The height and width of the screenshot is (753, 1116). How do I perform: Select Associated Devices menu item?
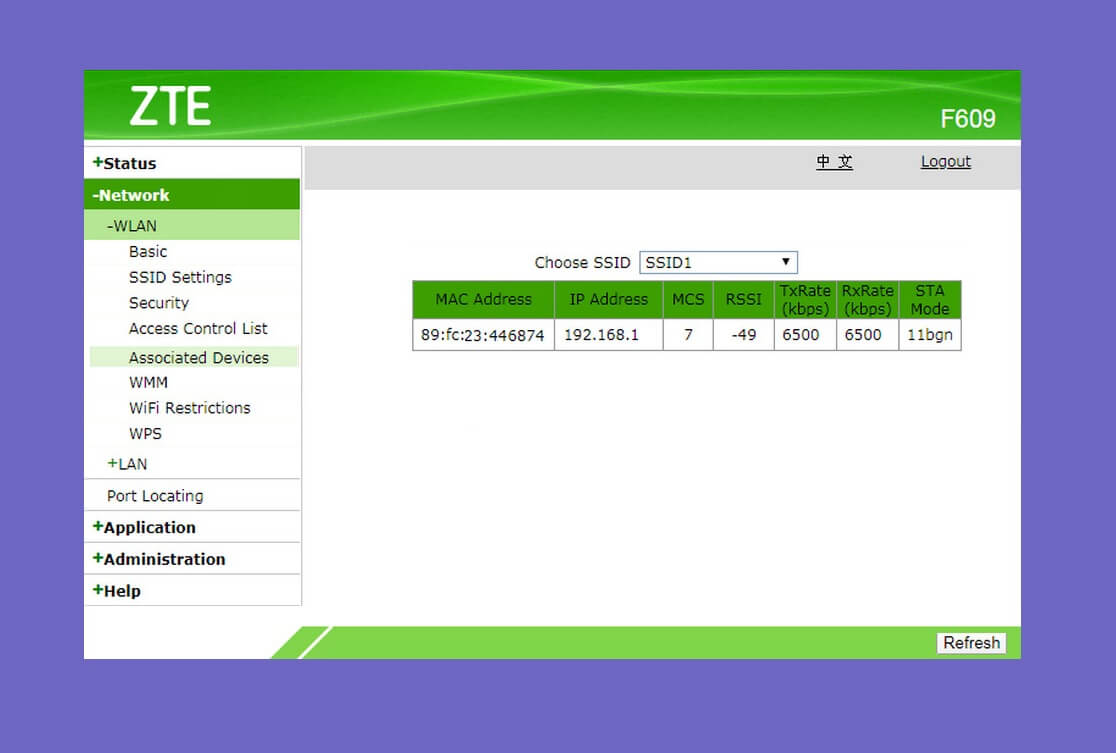pyautogui.click(x=194, y=357)
